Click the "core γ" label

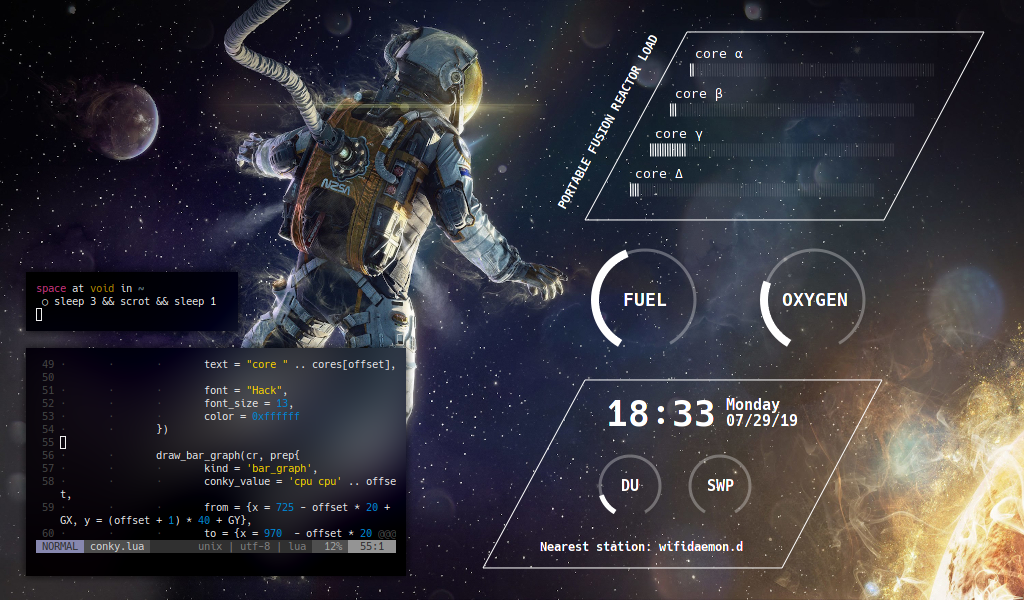679,134
